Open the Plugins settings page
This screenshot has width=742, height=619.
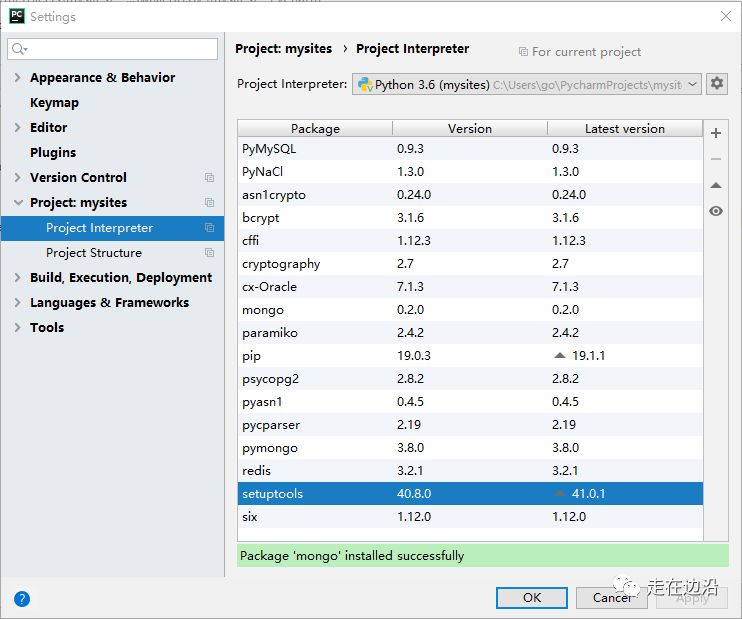point(53,152)
